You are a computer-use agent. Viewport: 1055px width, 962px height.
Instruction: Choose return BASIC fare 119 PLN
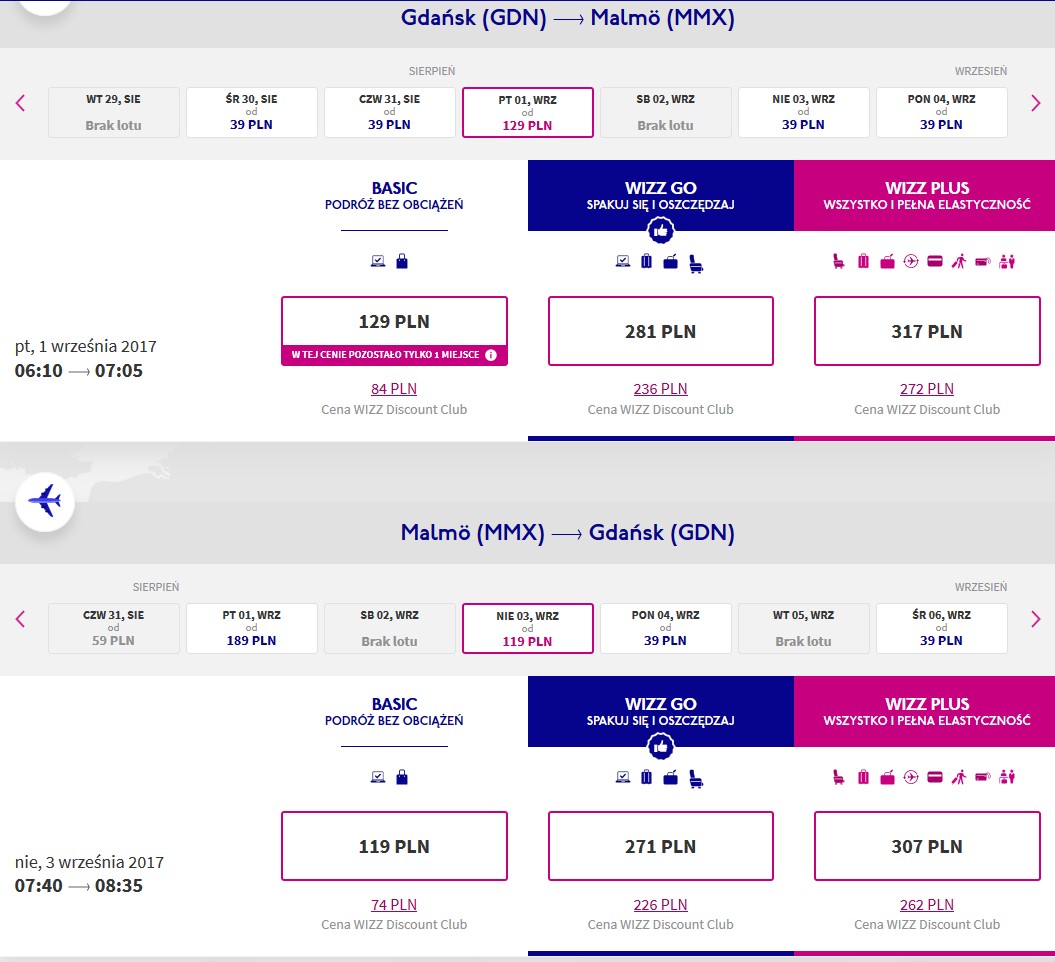394,846
